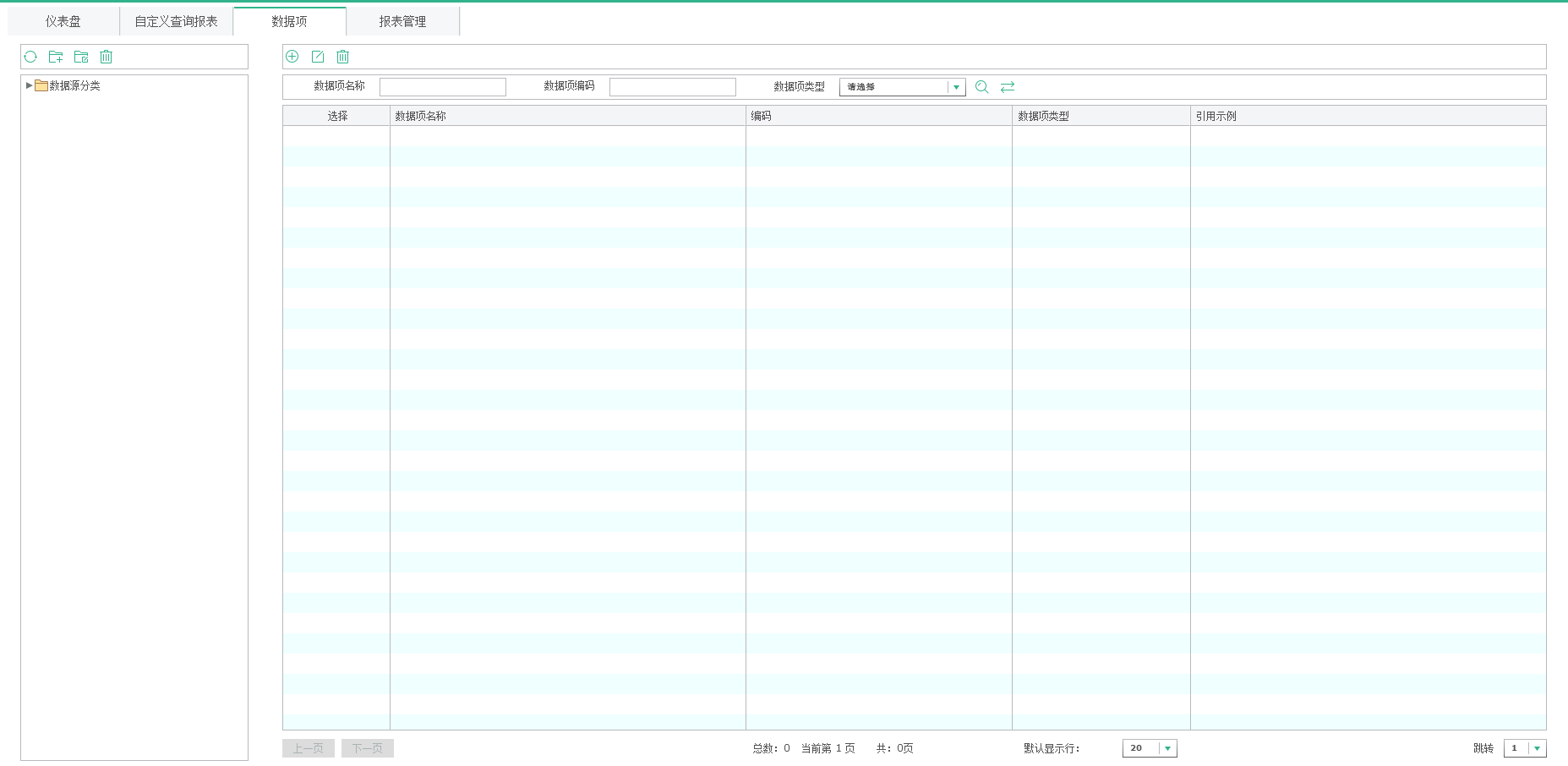Click the magnifier search icon
The width and height of the screenshot is (1568, 766).
[x=981, y=87]
